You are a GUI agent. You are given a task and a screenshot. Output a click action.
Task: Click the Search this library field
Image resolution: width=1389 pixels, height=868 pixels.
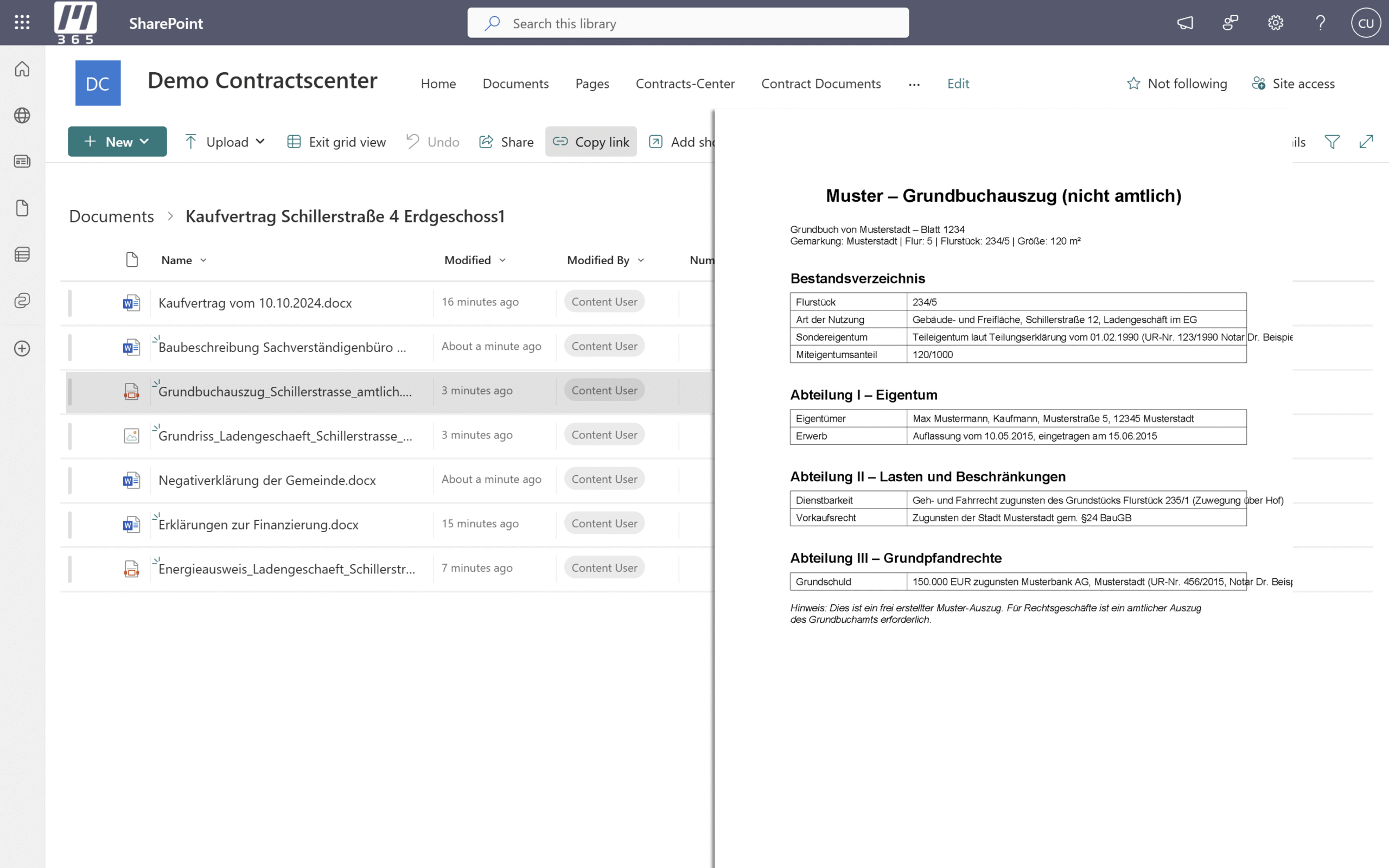(x=687, y=23)
